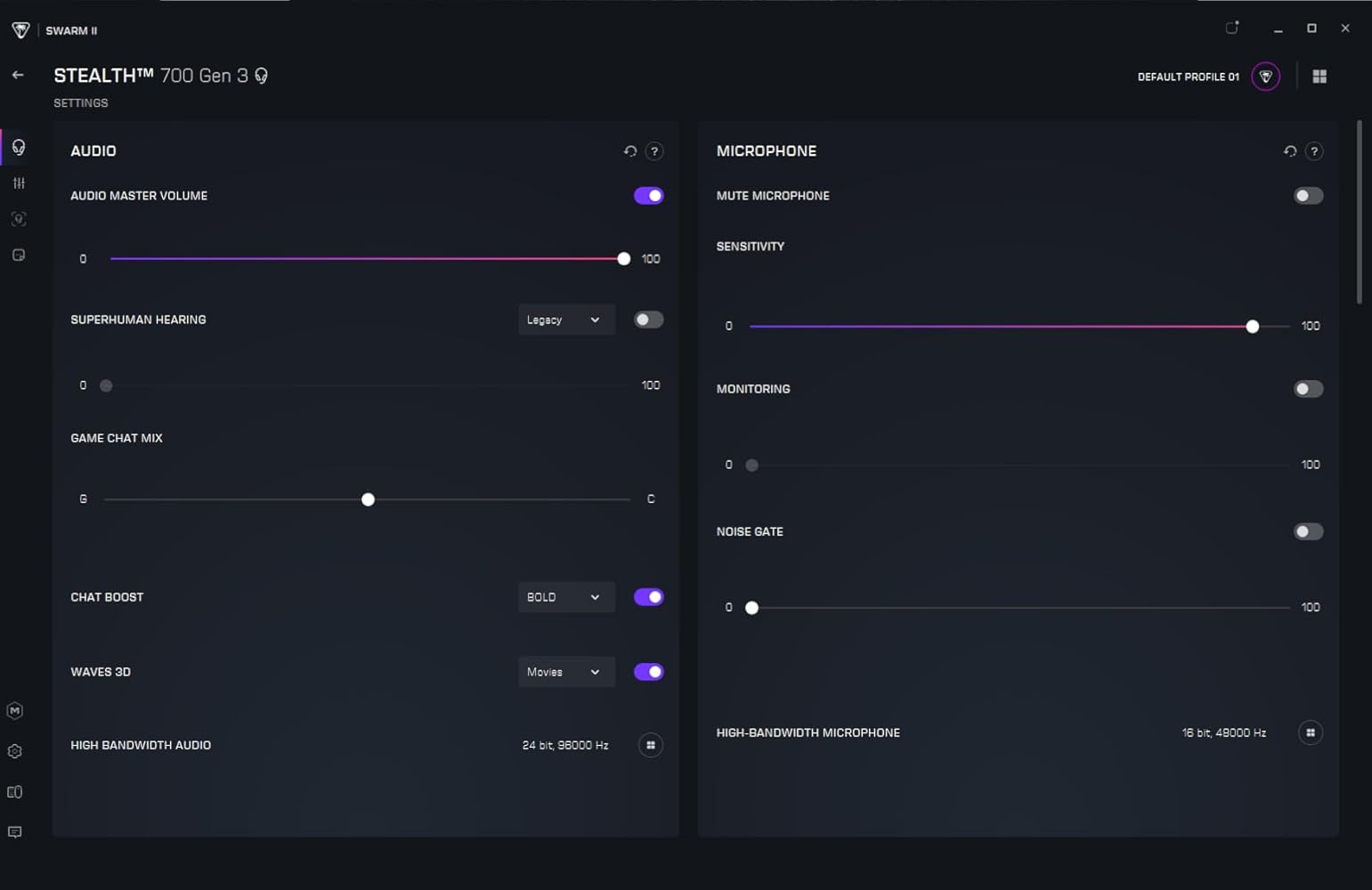Turn on the Noise Gate toggle

click(x=1307, y=532)
